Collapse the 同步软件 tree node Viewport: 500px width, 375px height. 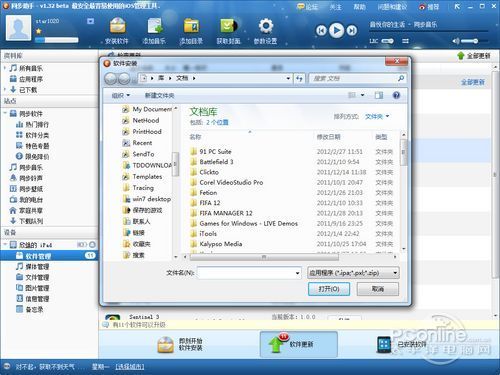pyautogui.click(x=5, y=113)
